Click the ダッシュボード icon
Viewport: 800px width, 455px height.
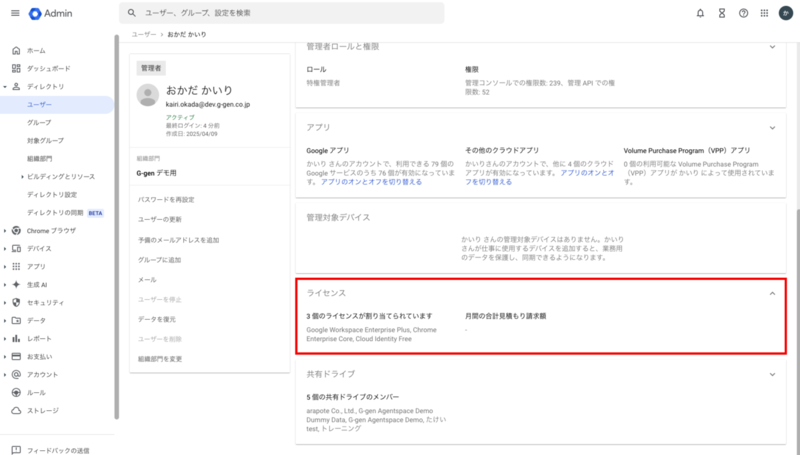(16, 68)
